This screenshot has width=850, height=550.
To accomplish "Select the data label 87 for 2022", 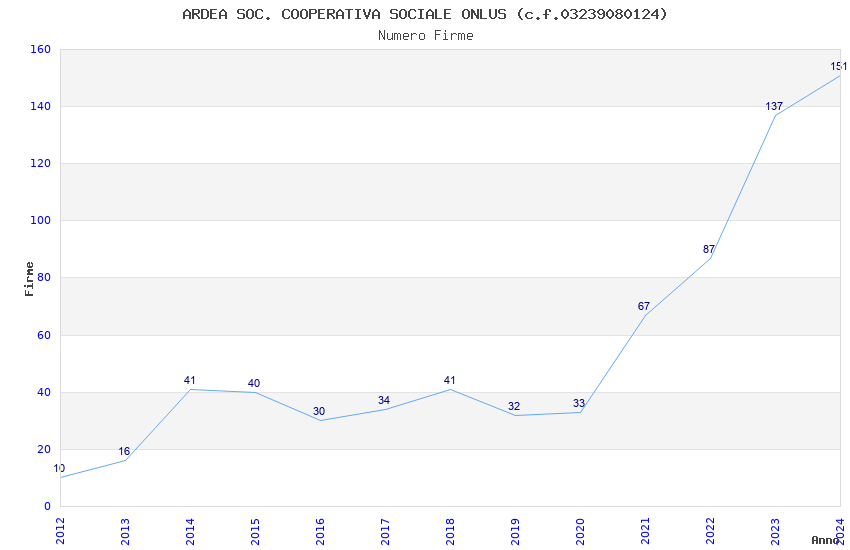I will pyautogui.click(x=709, y=249).
